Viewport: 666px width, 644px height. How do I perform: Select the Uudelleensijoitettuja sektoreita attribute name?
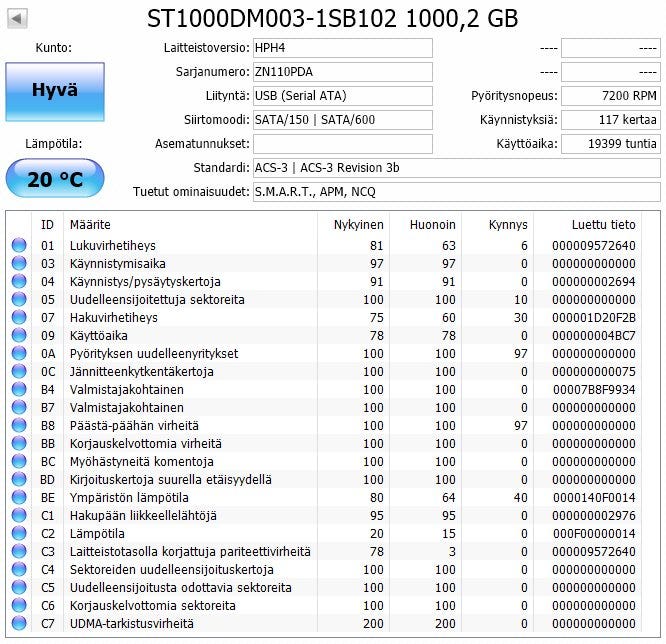(x=157, y=300)
